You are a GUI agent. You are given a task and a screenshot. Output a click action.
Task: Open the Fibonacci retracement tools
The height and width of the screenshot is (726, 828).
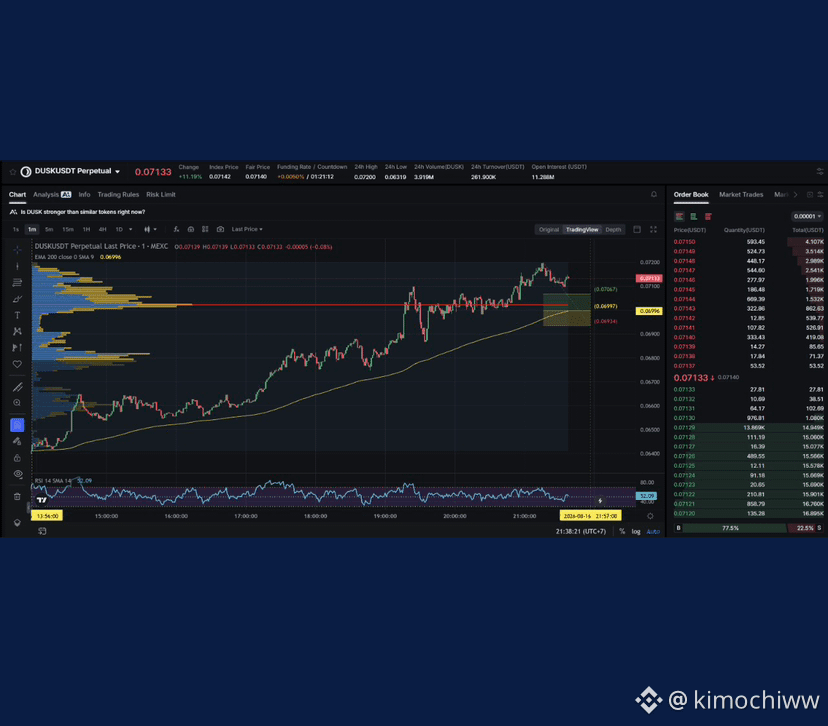click(17, 282)
